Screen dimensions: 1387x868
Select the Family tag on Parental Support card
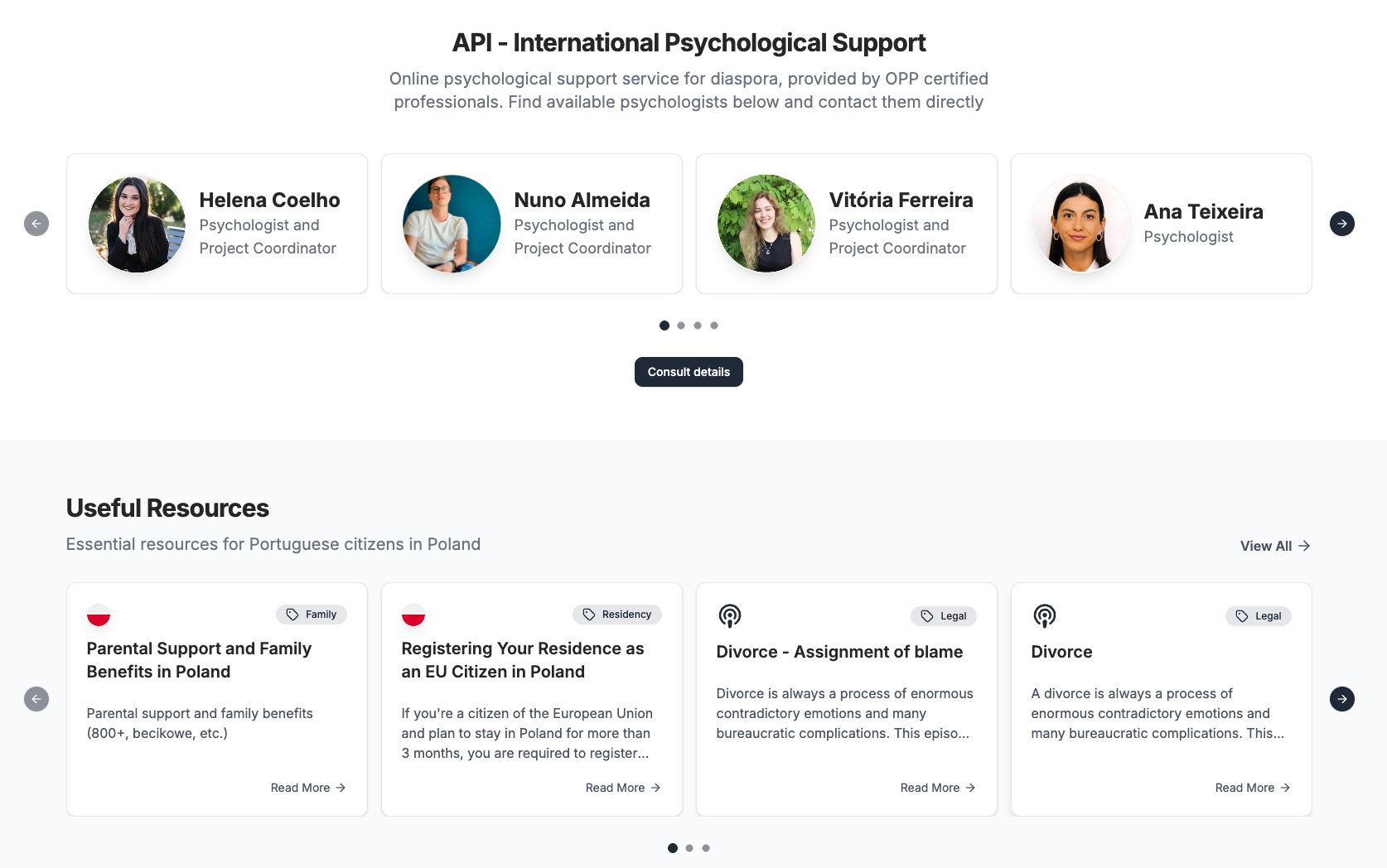[312, 615]
